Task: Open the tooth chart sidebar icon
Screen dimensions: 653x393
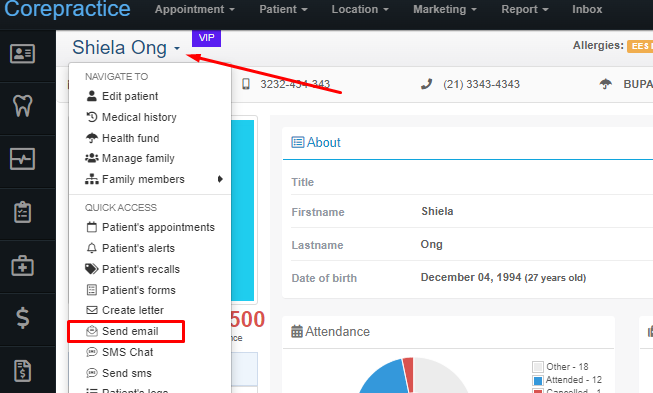Action: click(x=22, y=106)
